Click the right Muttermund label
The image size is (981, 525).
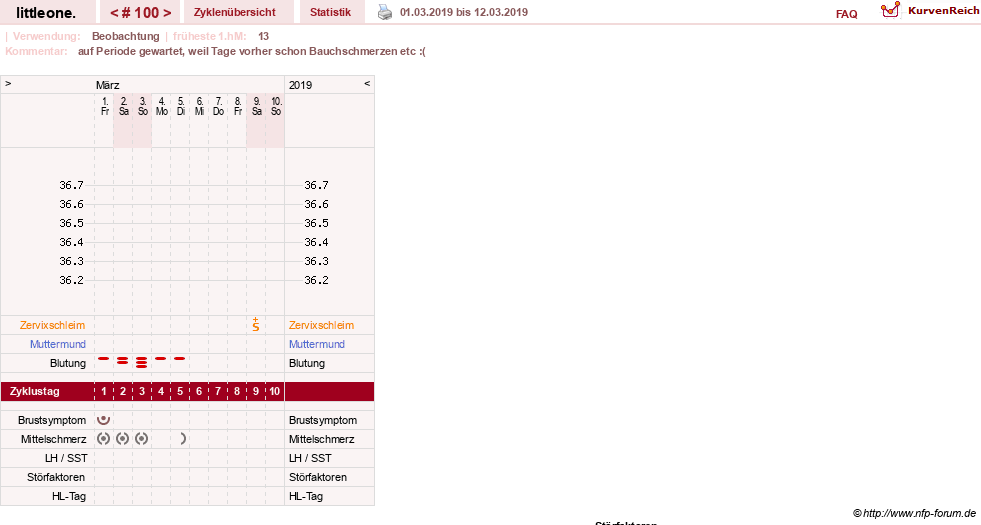317,344
